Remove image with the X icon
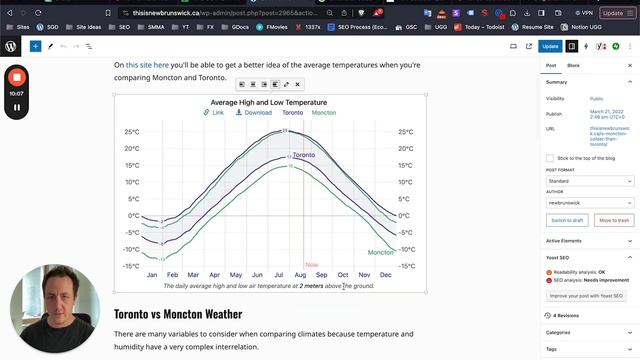The image size is (640, 360). click(298, 84)
